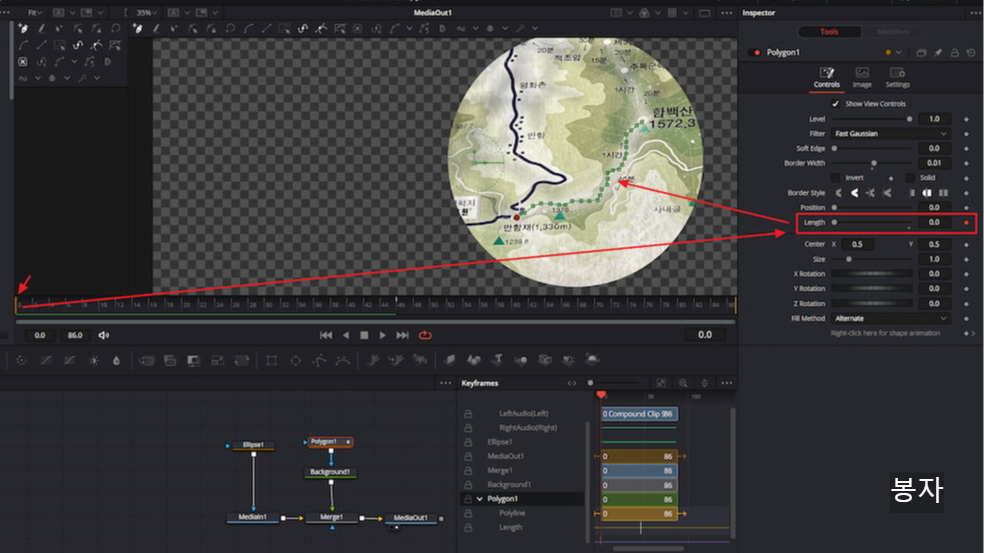Select the Merge1 node

click(331, 517)
